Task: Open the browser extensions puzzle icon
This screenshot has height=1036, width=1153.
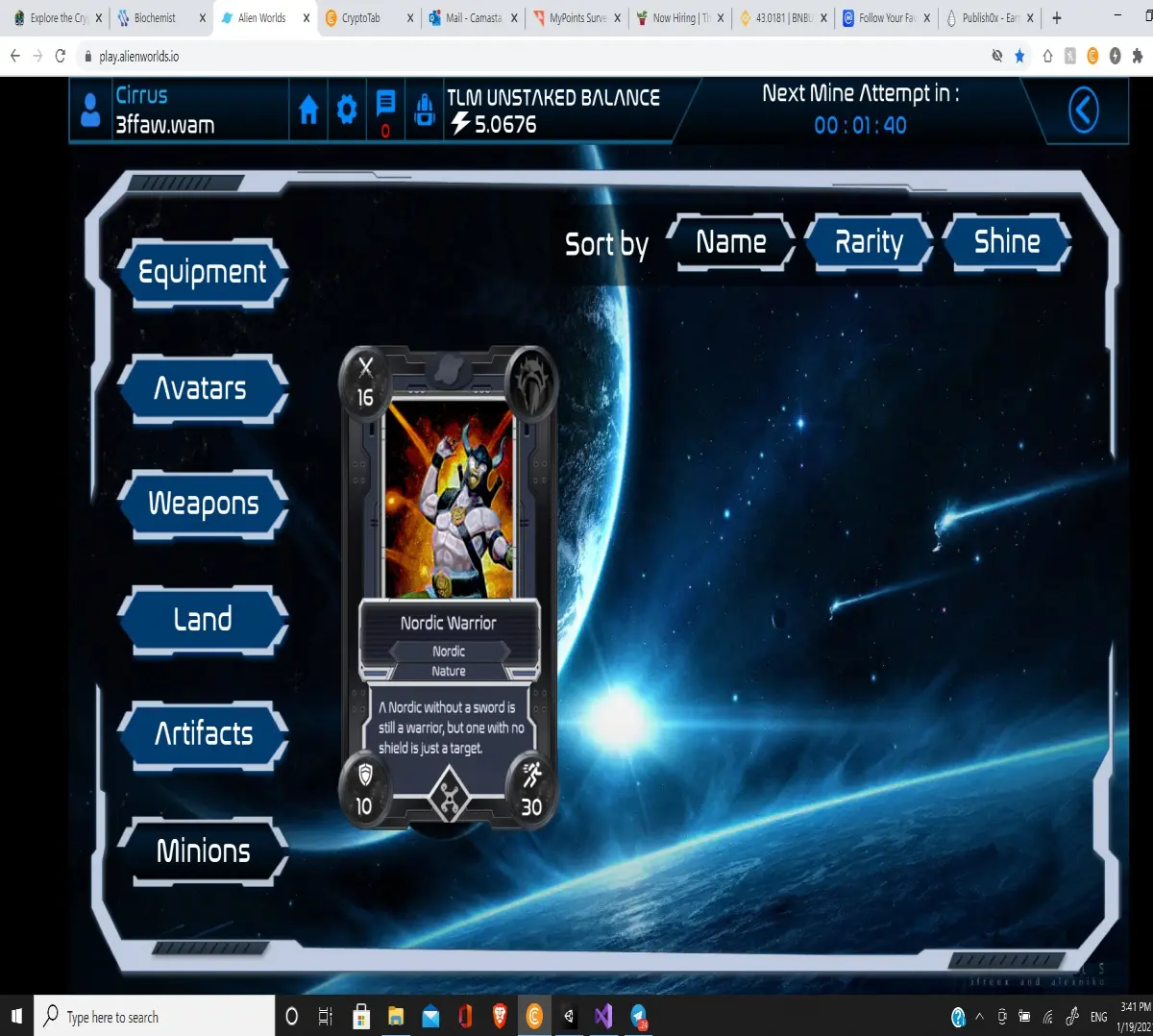Action: (1138, 56)
